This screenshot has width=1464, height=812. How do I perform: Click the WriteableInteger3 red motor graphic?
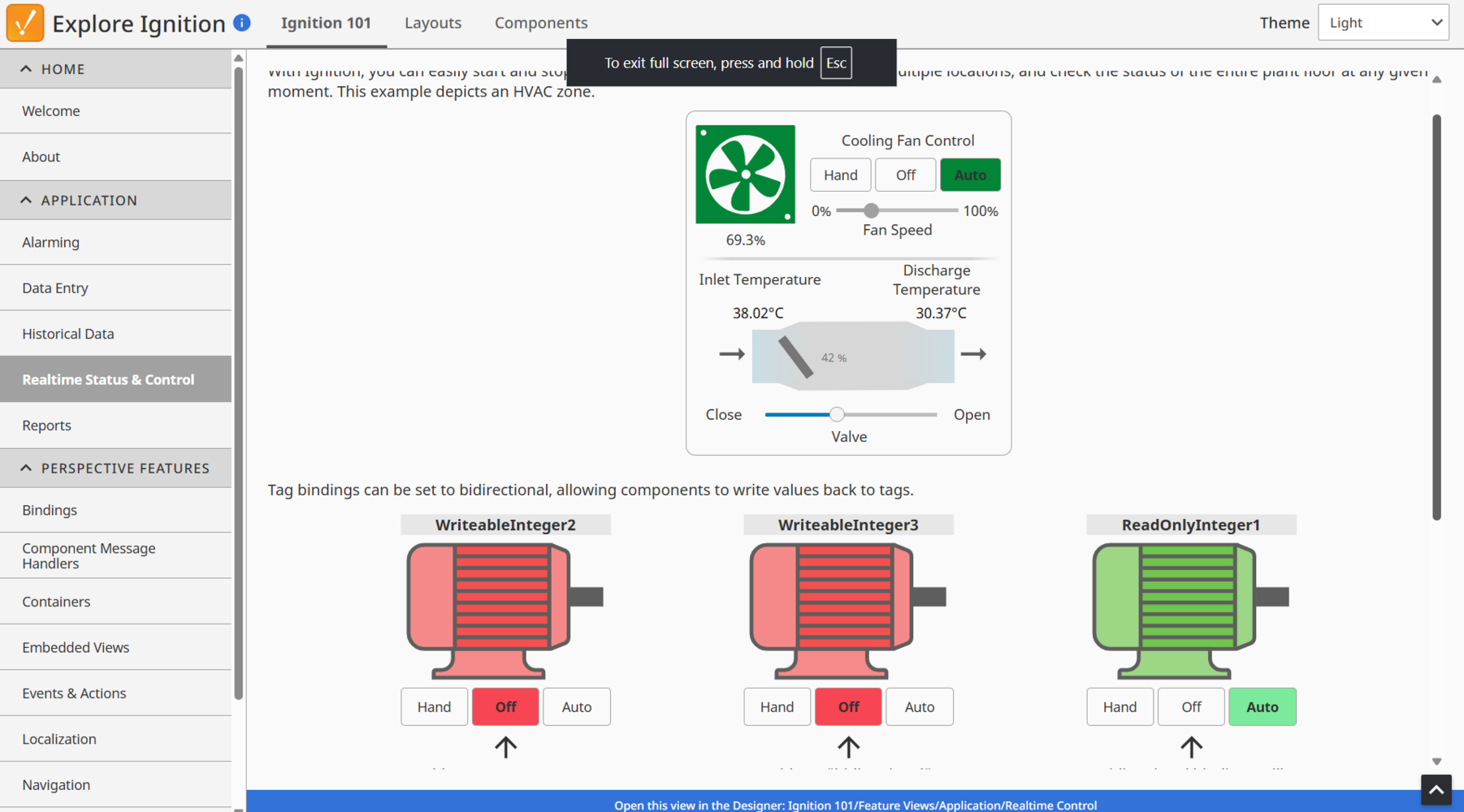point(847,609)
